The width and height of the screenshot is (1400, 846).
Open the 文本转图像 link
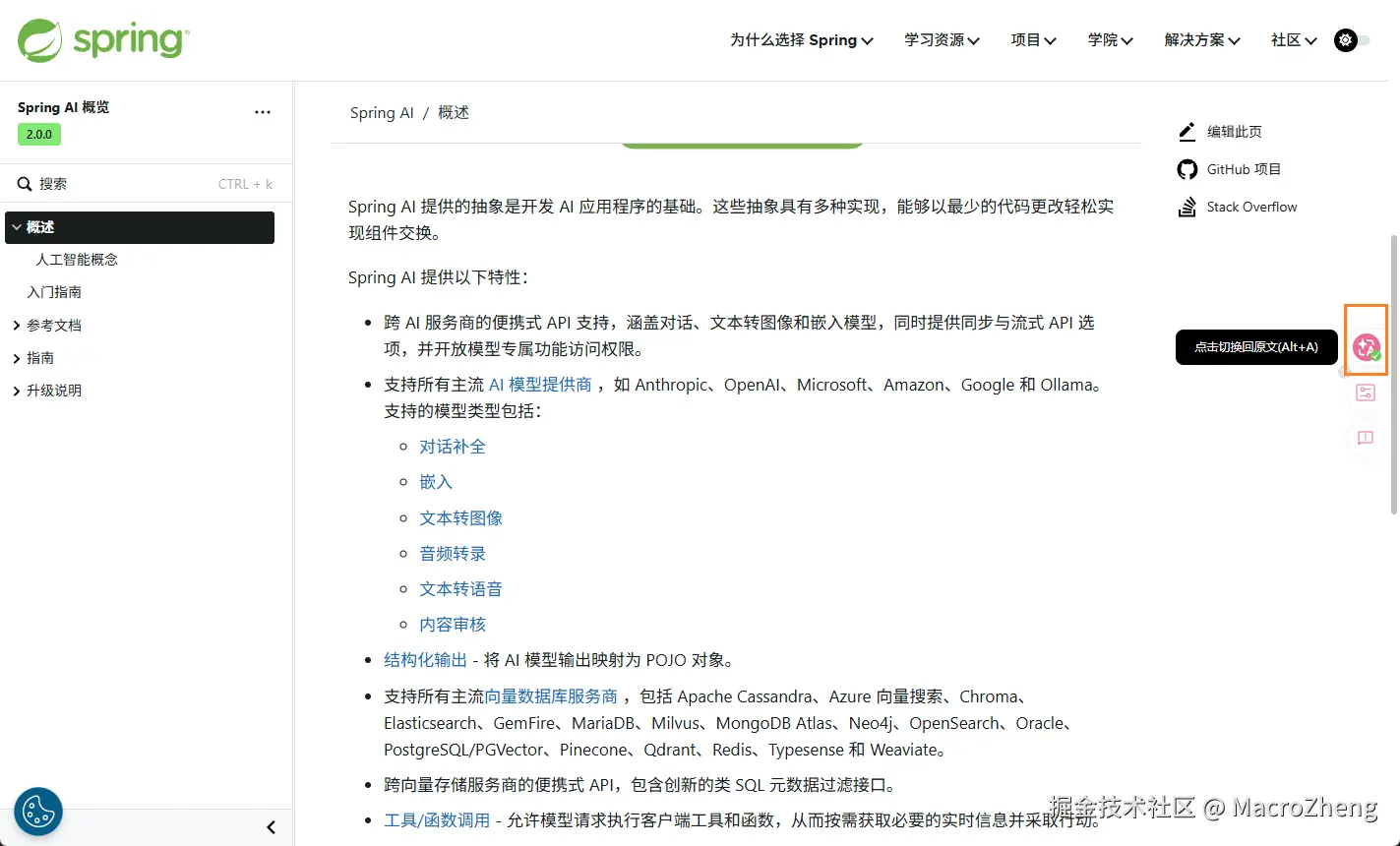461,517
